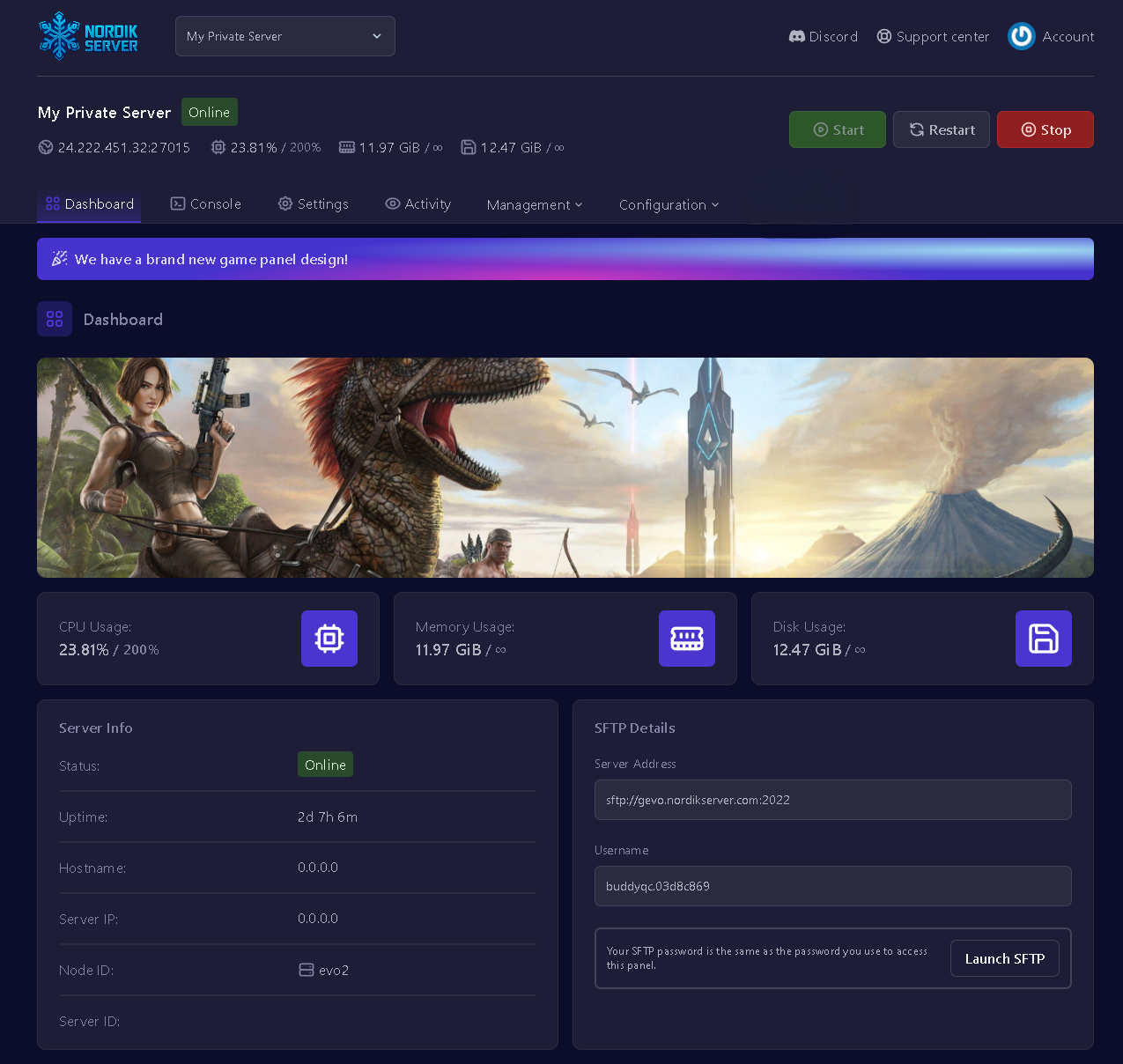
Task: Click the disk usage value 12.47 GiB
Action: point(807,650)
